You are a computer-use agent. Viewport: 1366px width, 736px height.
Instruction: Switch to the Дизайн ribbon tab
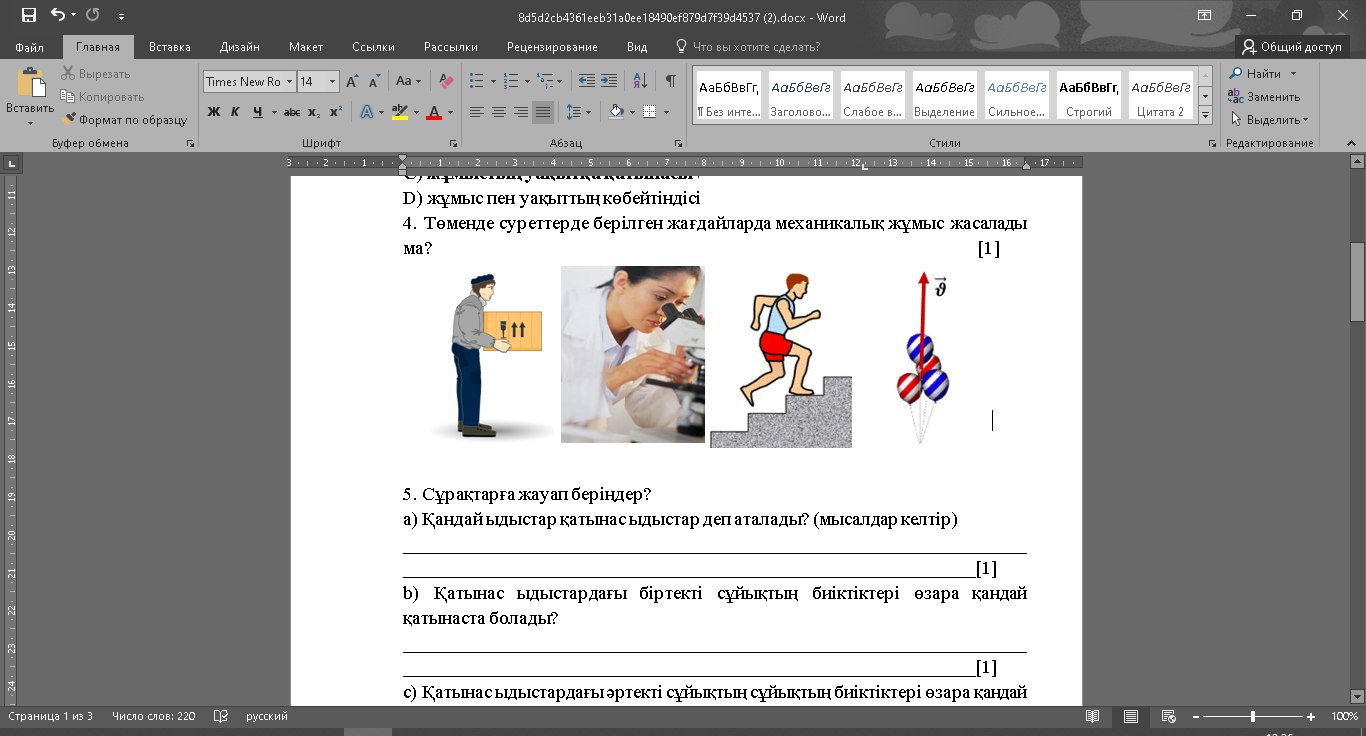click(x=240, y=47)
